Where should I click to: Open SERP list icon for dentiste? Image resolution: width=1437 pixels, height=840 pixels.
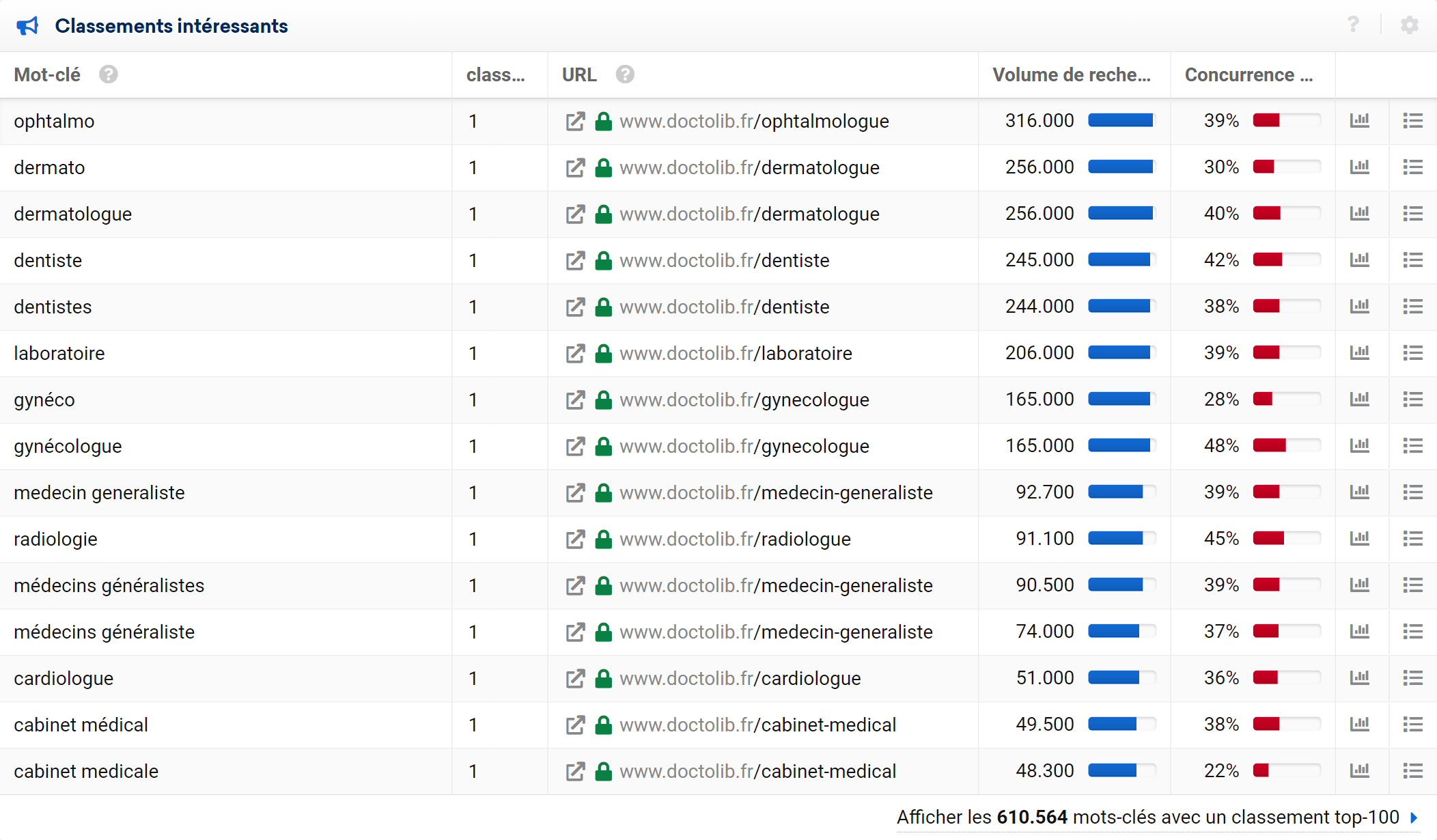tap(1413, 260)
